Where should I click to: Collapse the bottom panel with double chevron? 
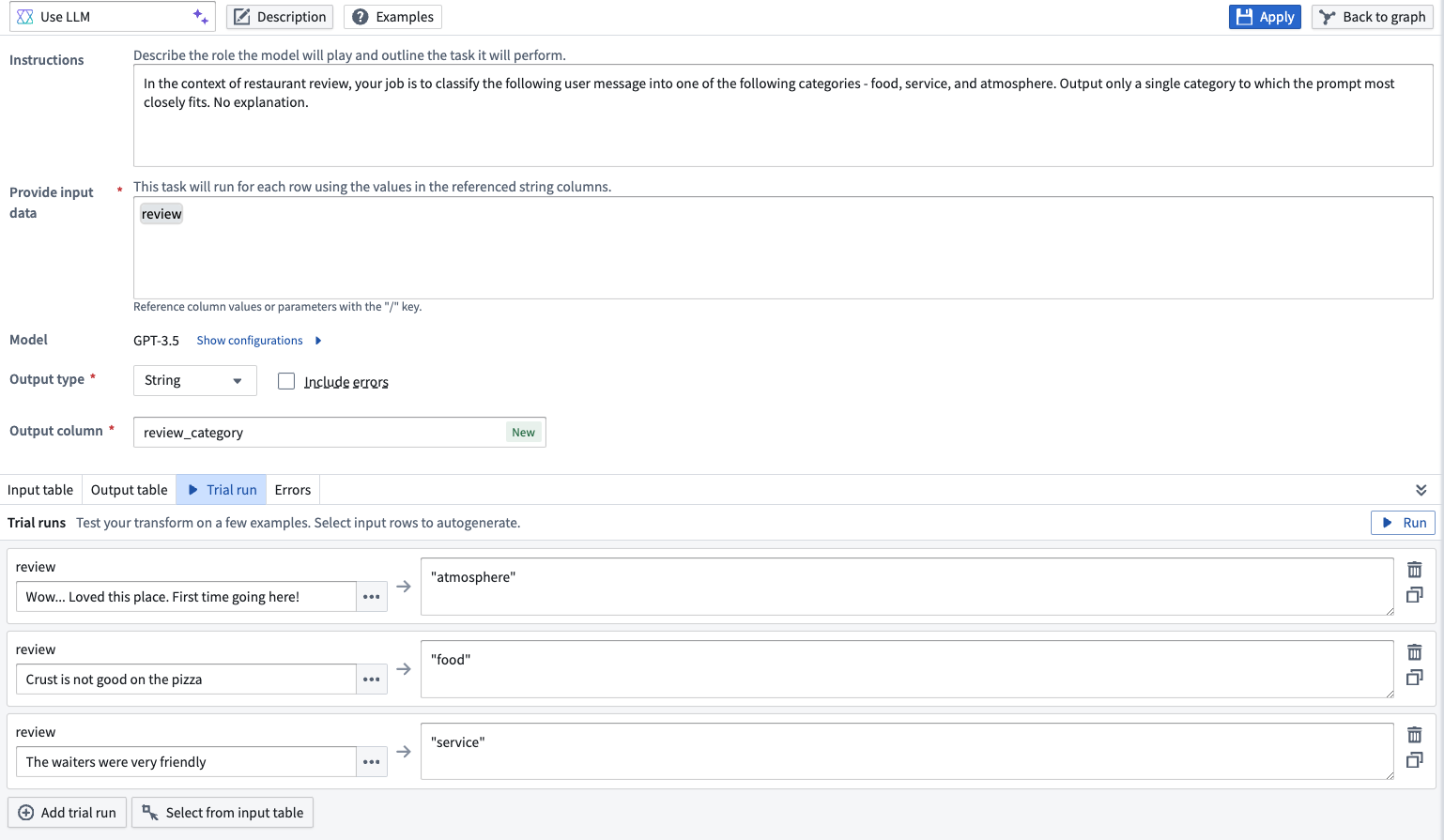point(1421,490)
